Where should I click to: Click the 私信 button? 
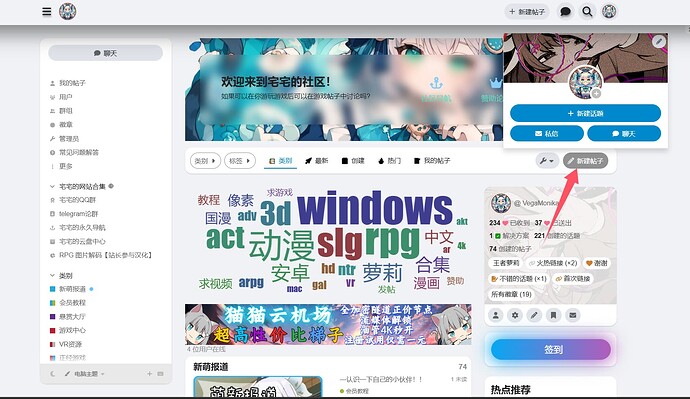(x=547, y=133)
